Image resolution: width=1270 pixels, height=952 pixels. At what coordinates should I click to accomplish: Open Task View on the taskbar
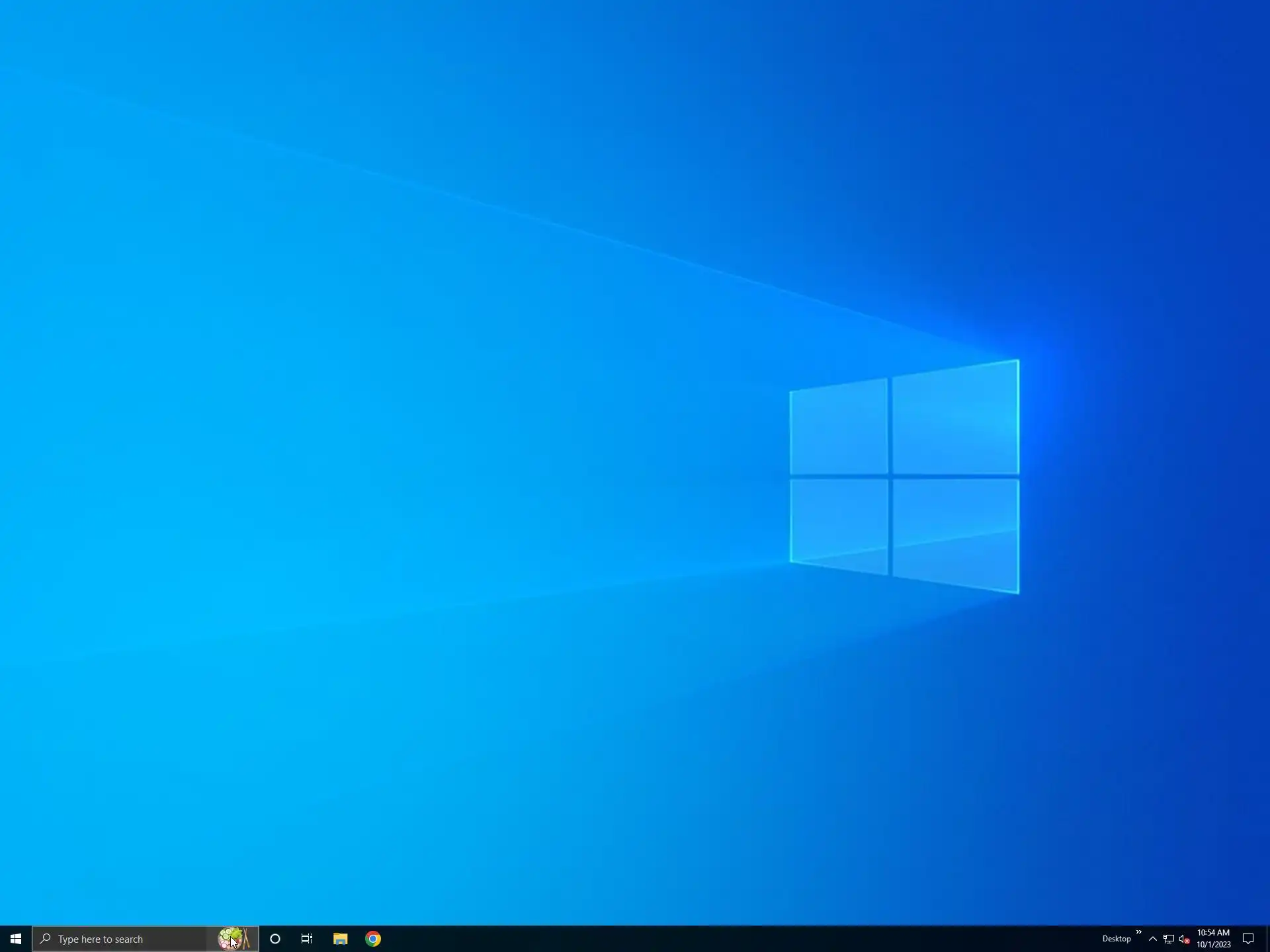(307, 939)
